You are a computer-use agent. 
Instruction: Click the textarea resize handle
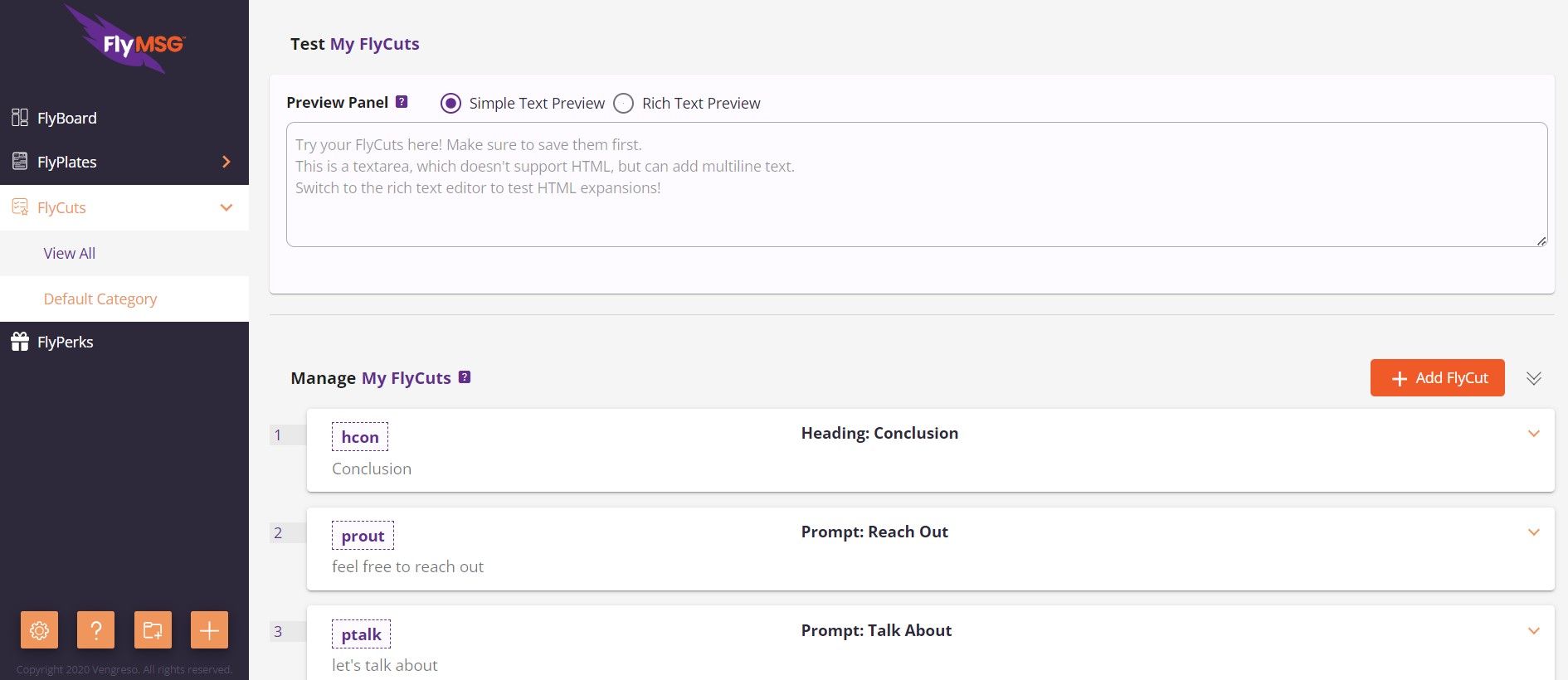coord(1541,240)
